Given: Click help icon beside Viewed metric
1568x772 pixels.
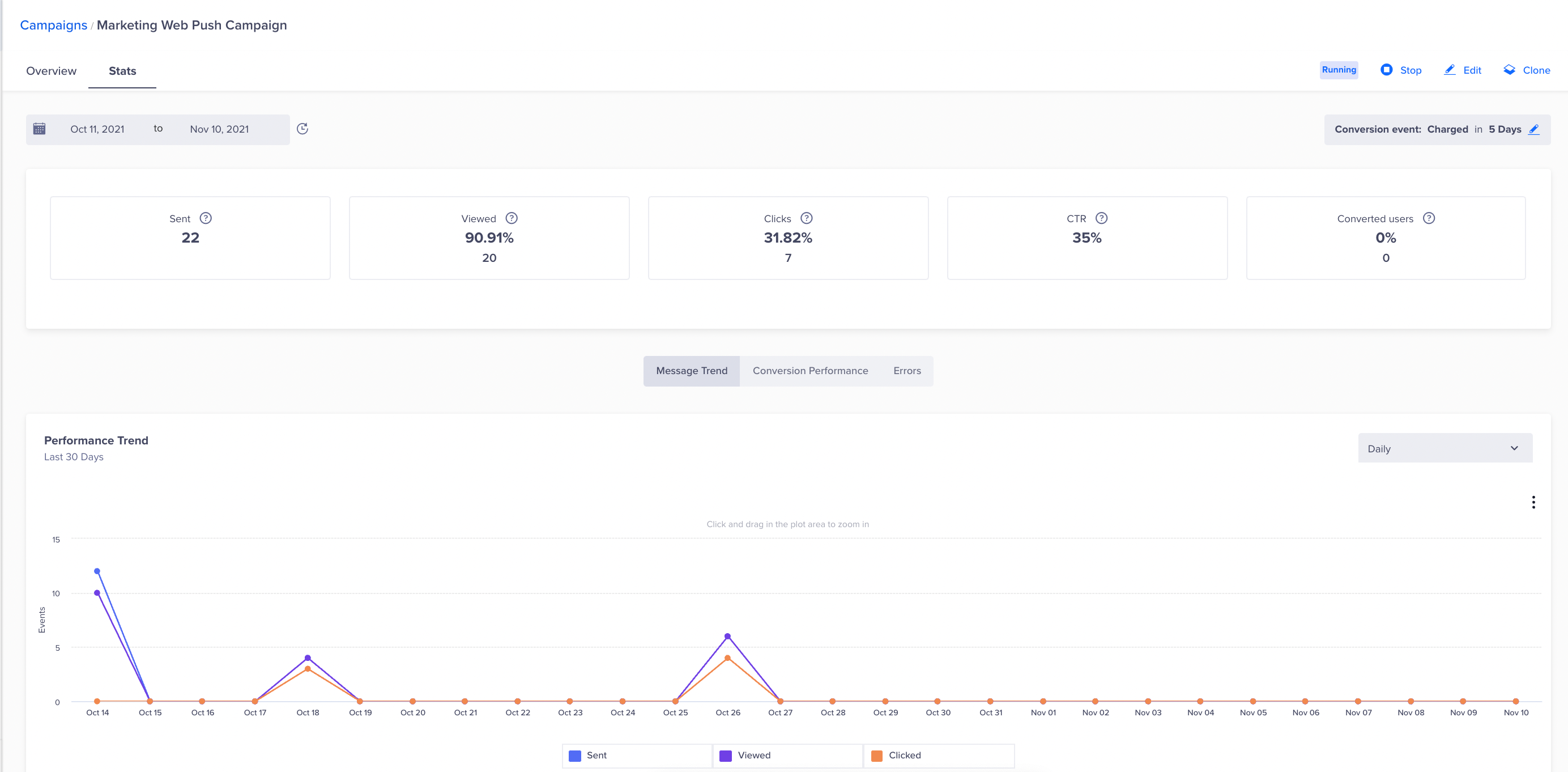Looking at the screenshot, I should click(x=512, y=218).
